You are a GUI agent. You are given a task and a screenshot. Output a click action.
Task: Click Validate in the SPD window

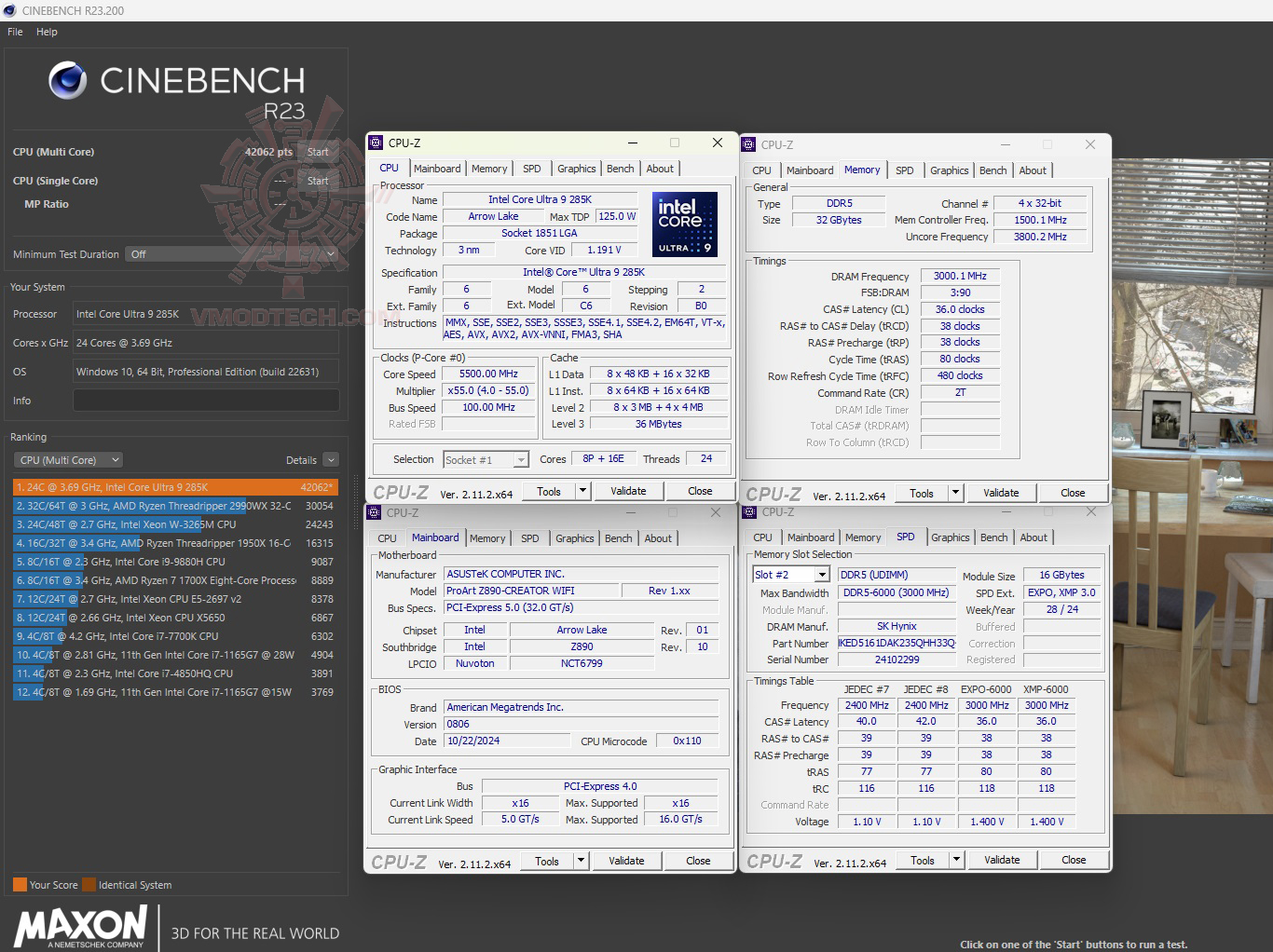tap(1002, 860)
